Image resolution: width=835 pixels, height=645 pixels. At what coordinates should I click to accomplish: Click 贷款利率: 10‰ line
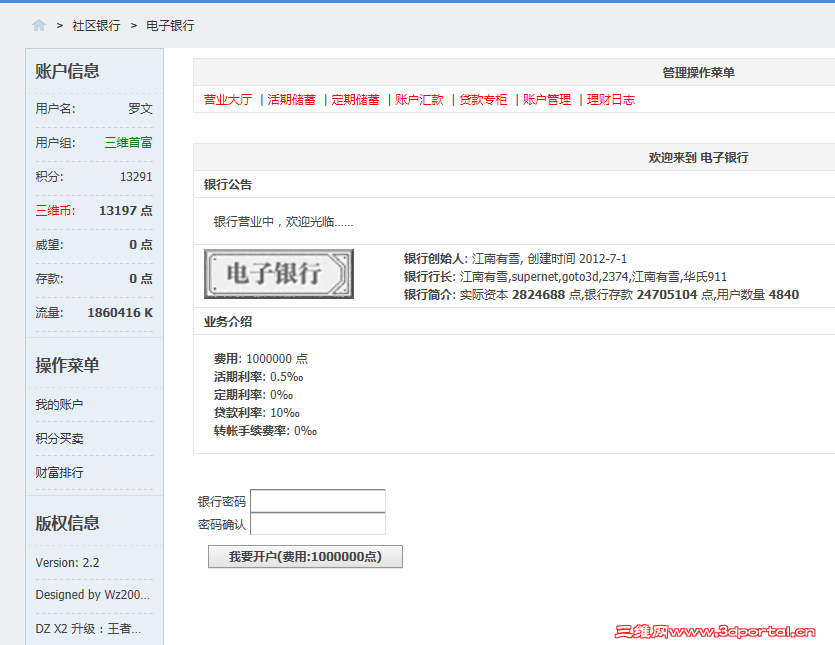coord(257,413)
